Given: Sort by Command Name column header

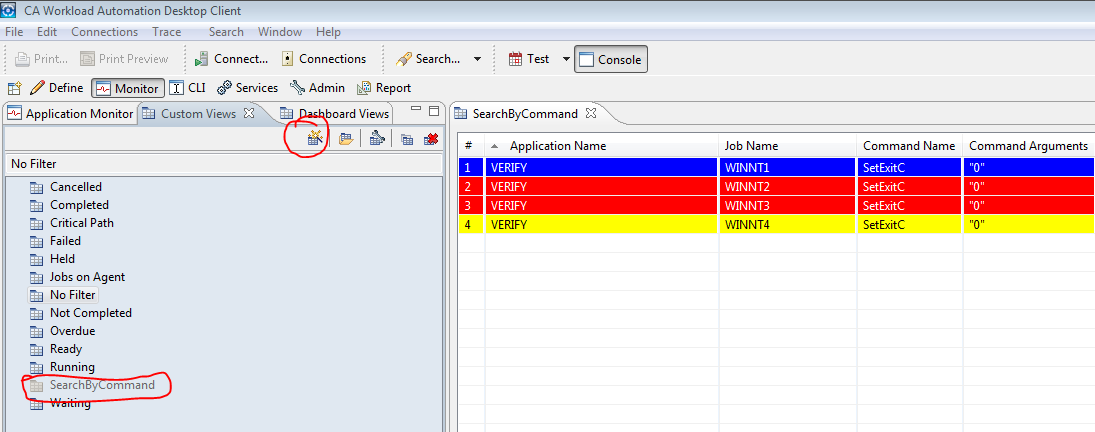Looking at the screenshot, I should click(x=910, y=146).
